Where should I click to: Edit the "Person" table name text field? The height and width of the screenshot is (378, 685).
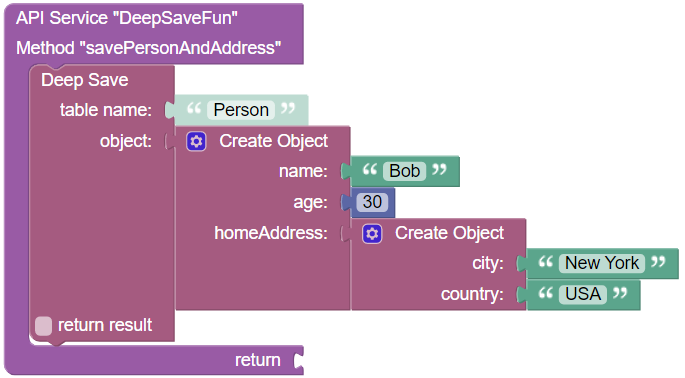click(x=241, y=110)
